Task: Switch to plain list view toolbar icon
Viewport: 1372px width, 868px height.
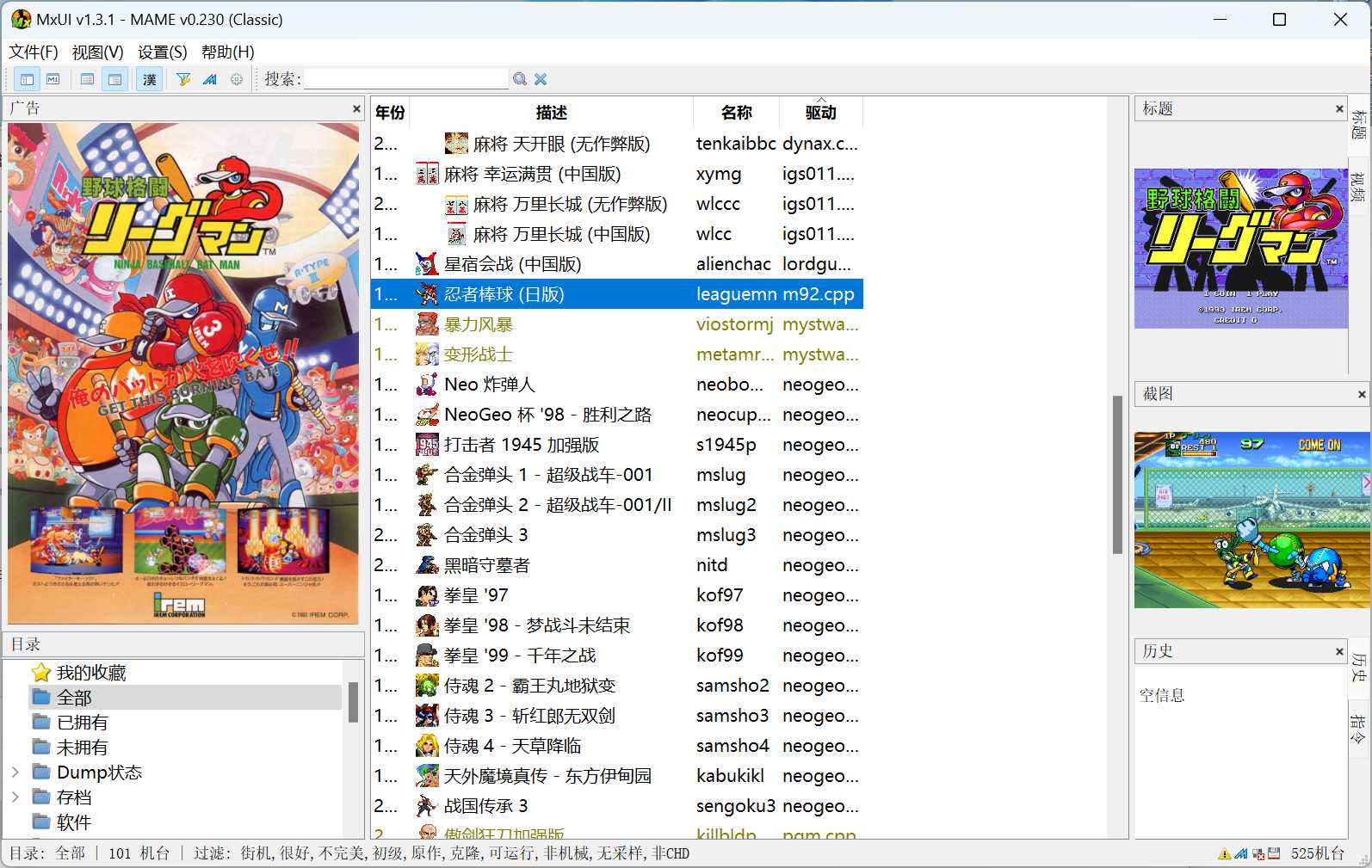Action: click(88, 79)
